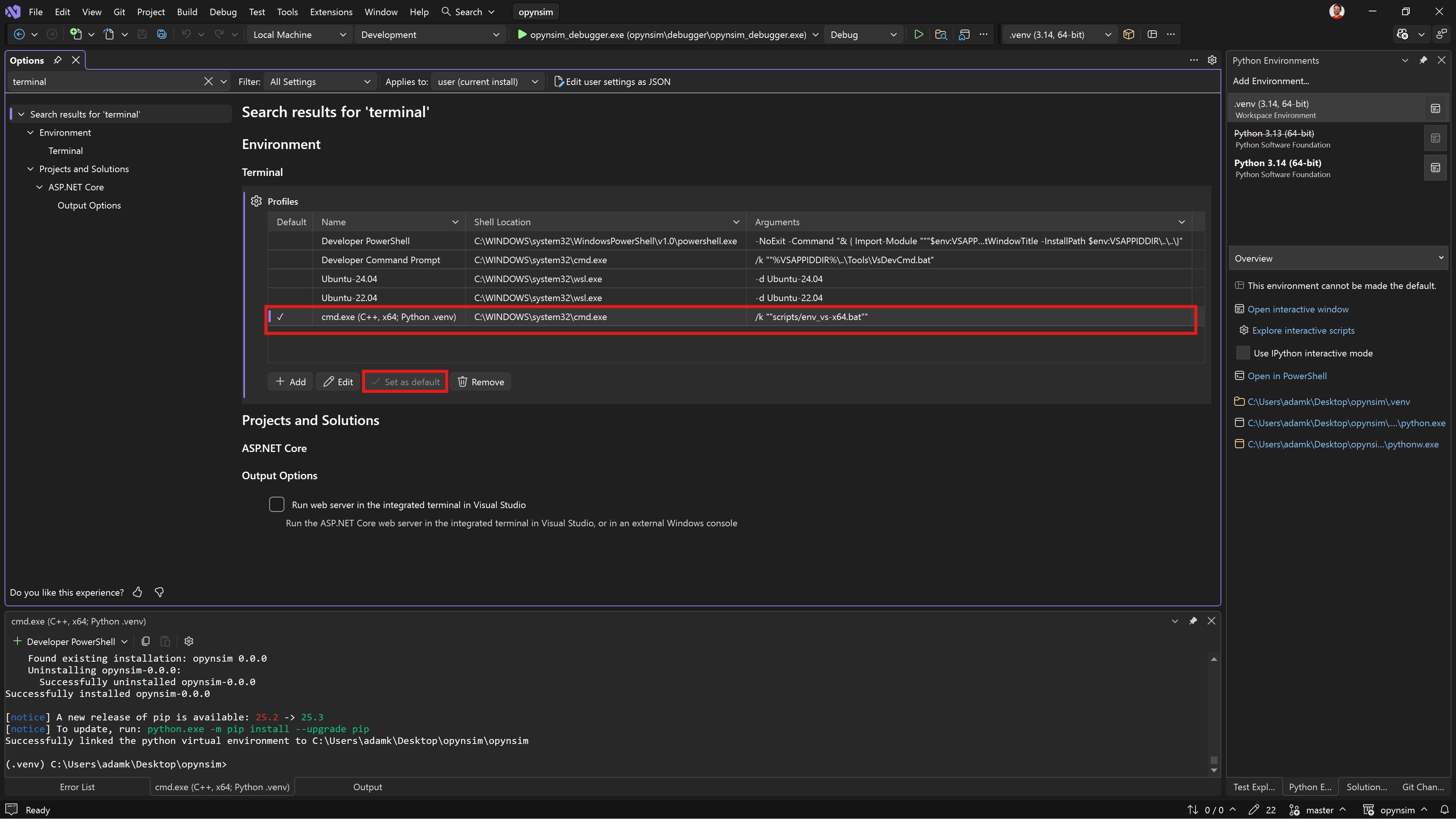Click thumbs up feedback icon
This screenshot has width=1456, height=819.
(137, 592)
